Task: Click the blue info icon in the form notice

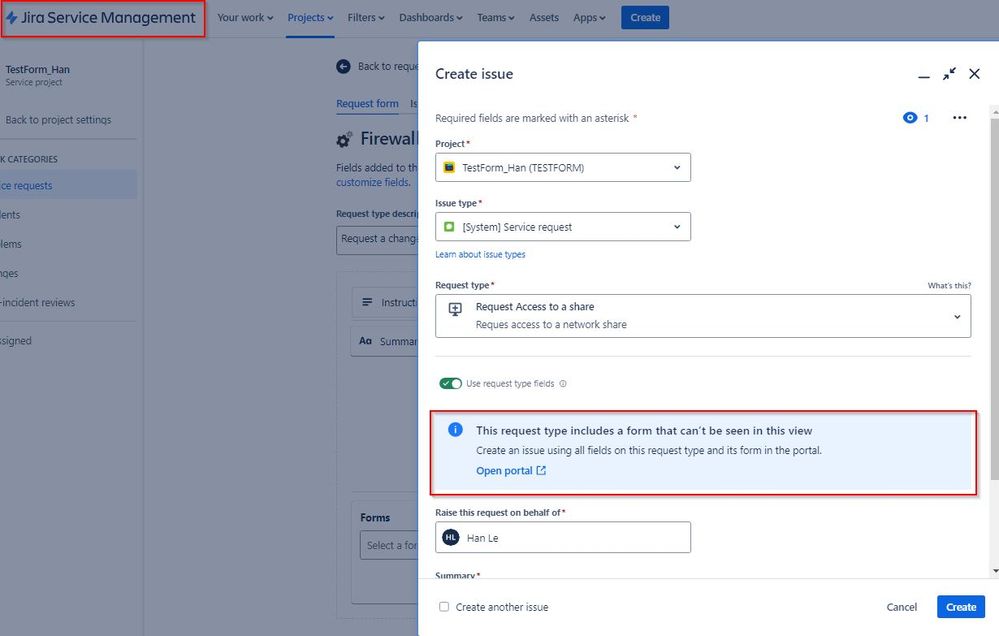Action: (456, 430)
